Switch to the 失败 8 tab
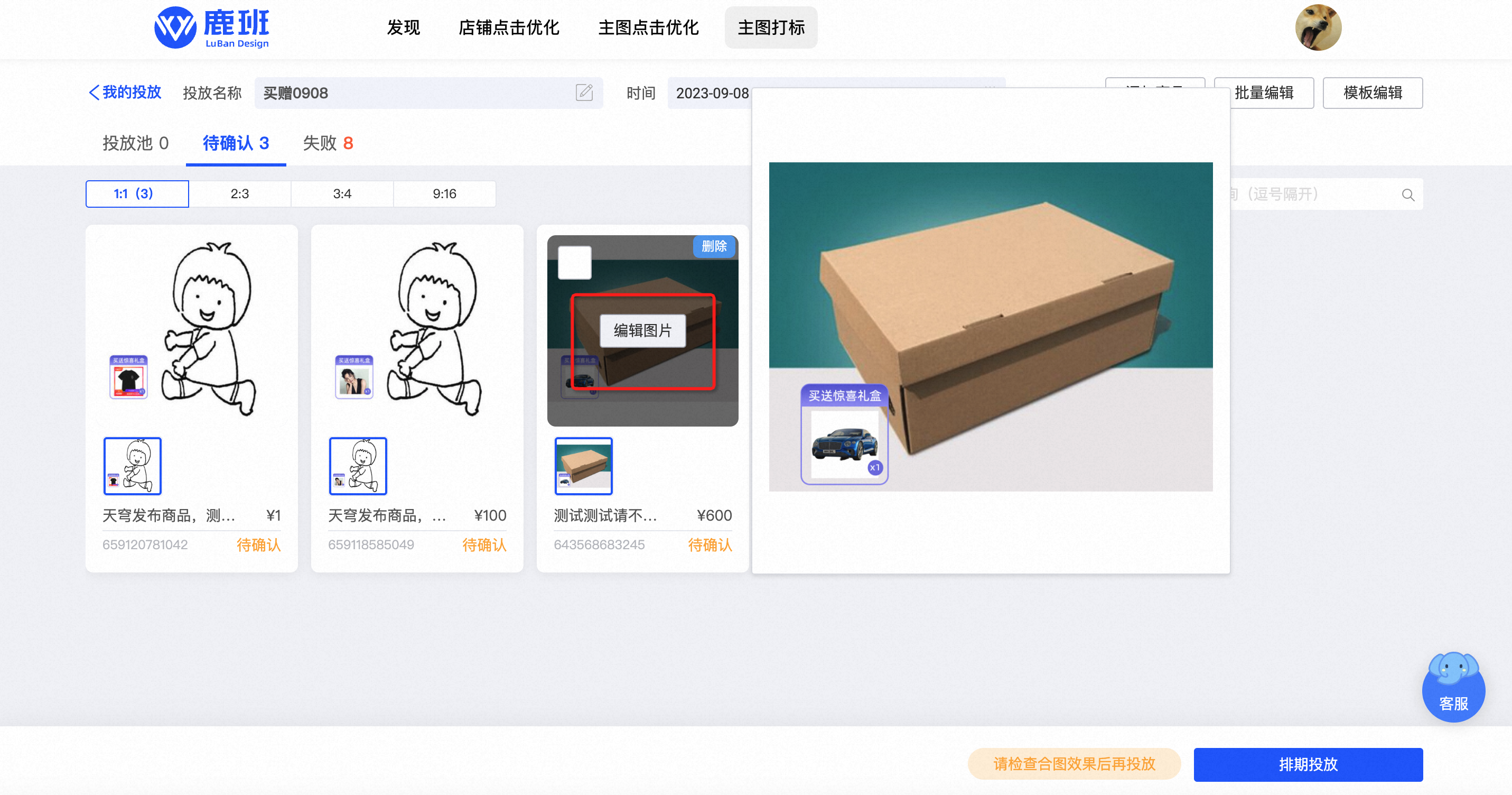The width and height of the screenshot is (1512, 795). pos(328,143)
